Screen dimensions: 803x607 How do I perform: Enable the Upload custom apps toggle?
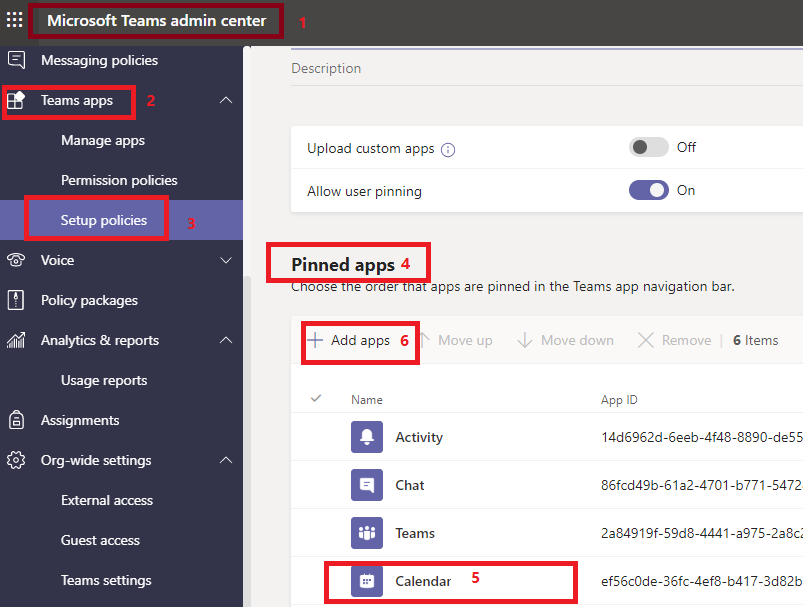coord(648,147)
